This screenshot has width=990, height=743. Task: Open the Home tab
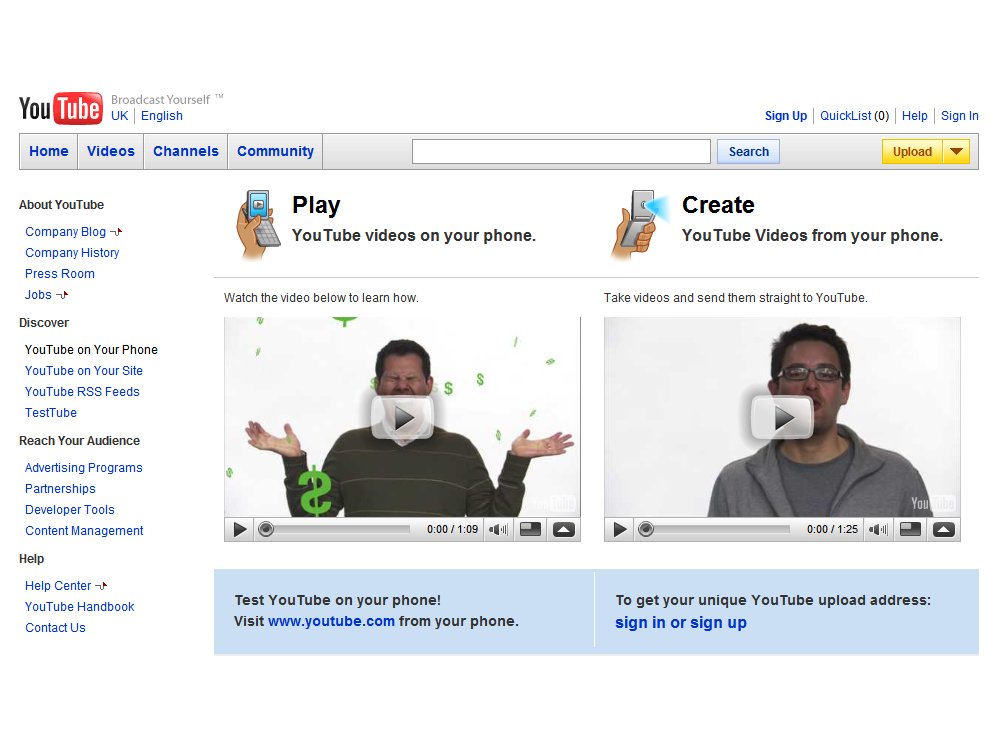[x=49, y=152]
